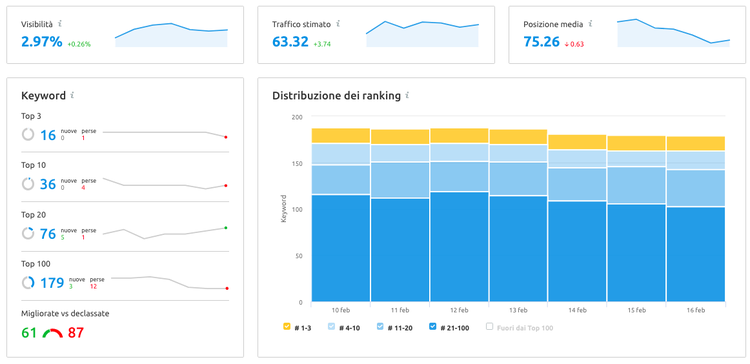Select the Migliorate vs declassate gauge icon
This screenshot has width=750, height=364.
pos(53,333)
